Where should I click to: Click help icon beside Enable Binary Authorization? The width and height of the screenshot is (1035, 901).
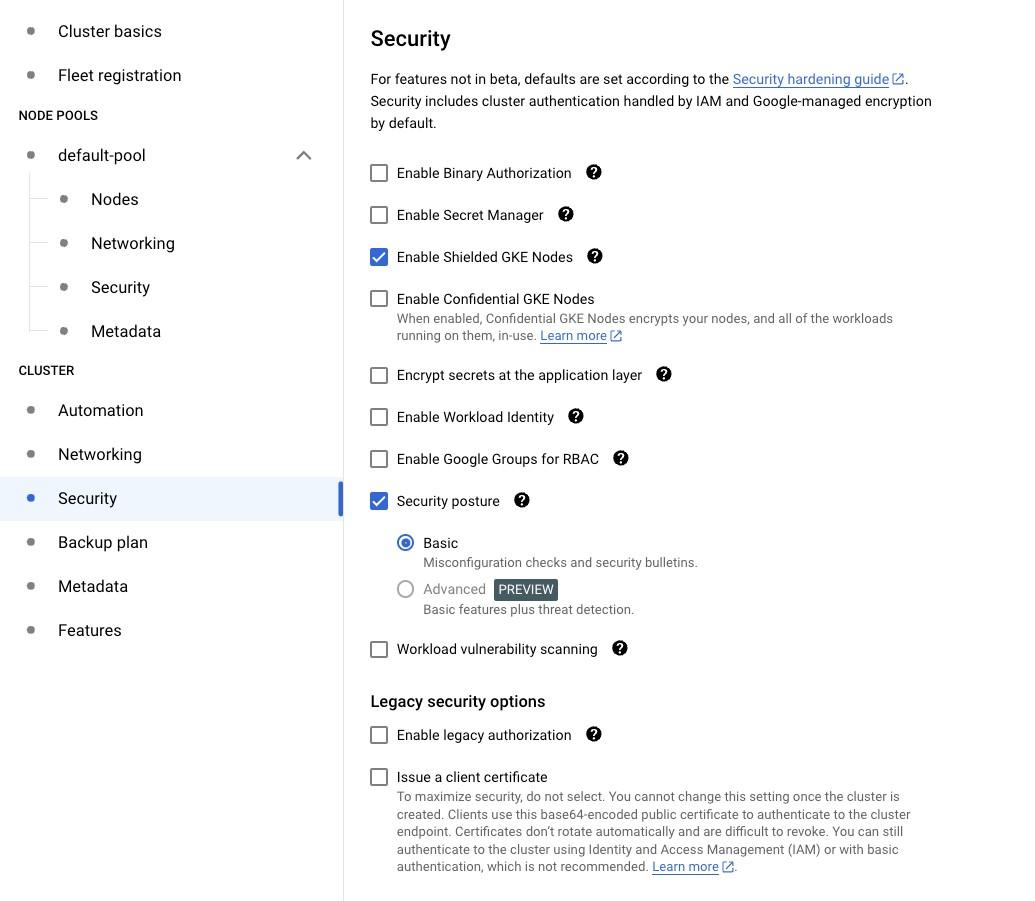click(x=593, y=172)
